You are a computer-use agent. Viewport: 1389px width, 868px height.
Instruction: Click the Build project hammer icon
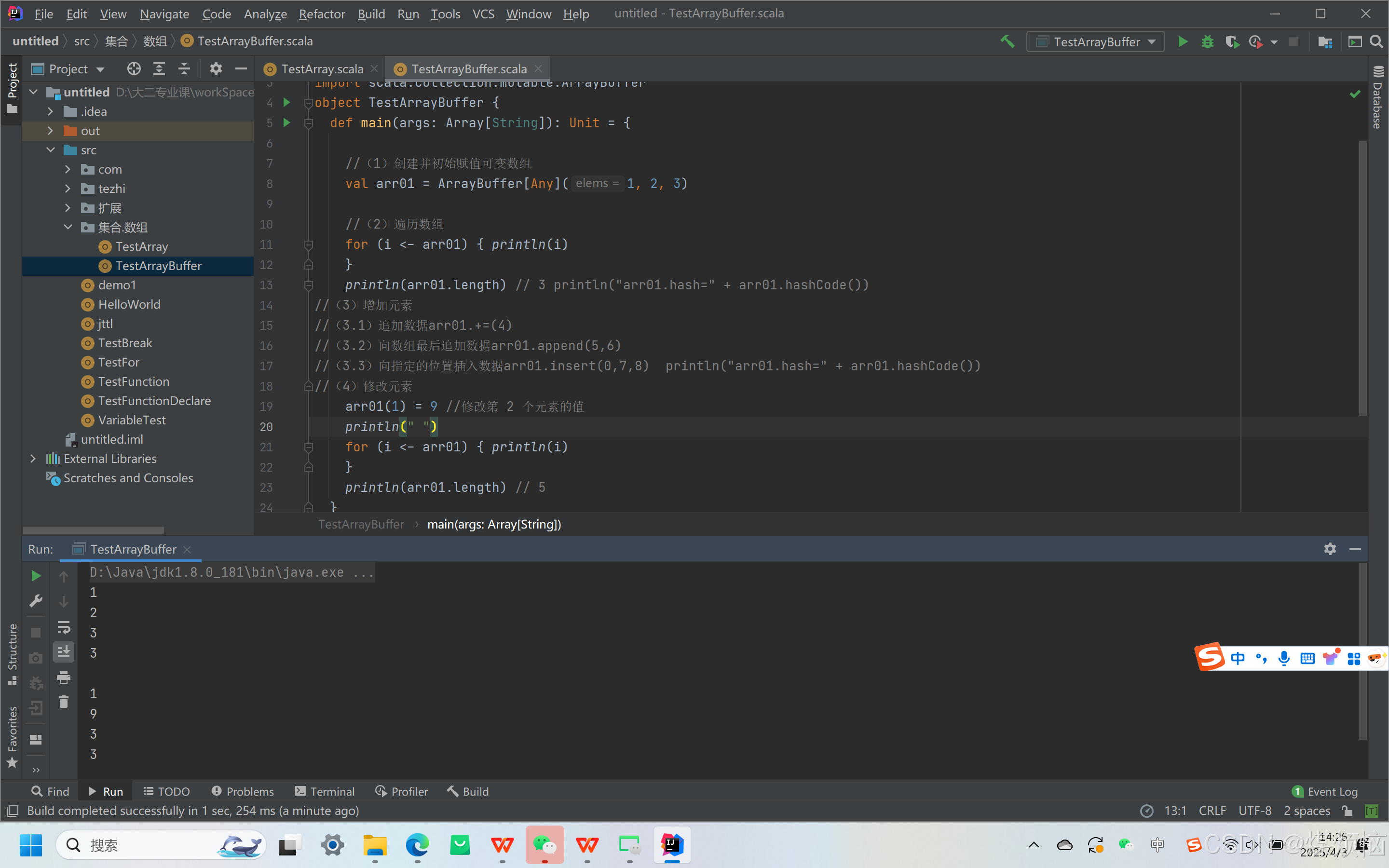coord(1008,42)
